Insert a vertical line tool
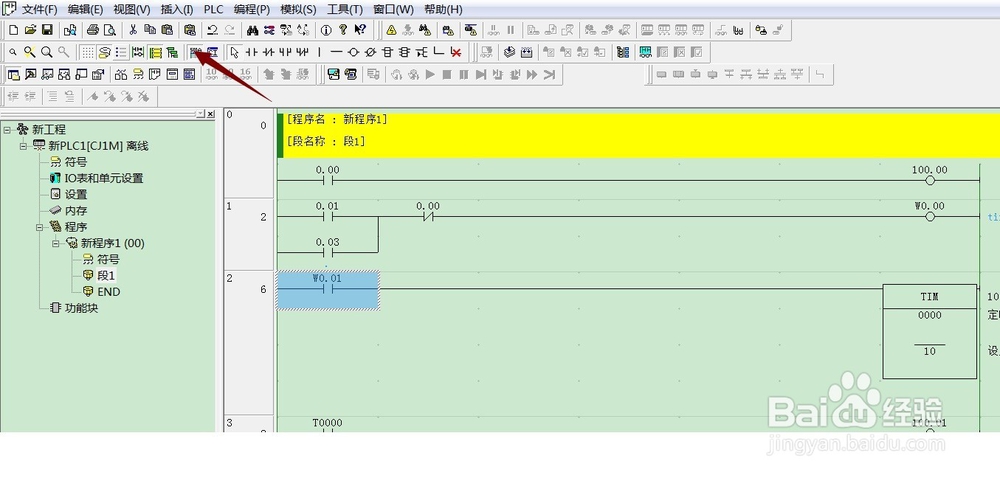Viewport: 1000px width, 478px height. click(x=320, y=52)
